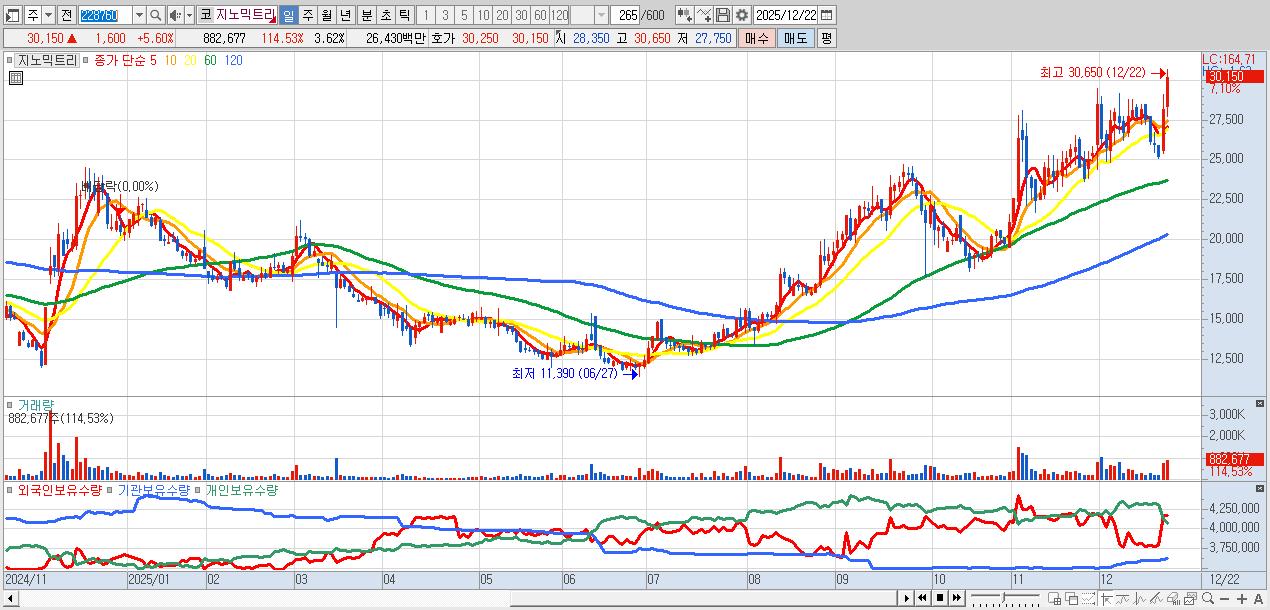Choose the 5 interval button

point(464,15)
